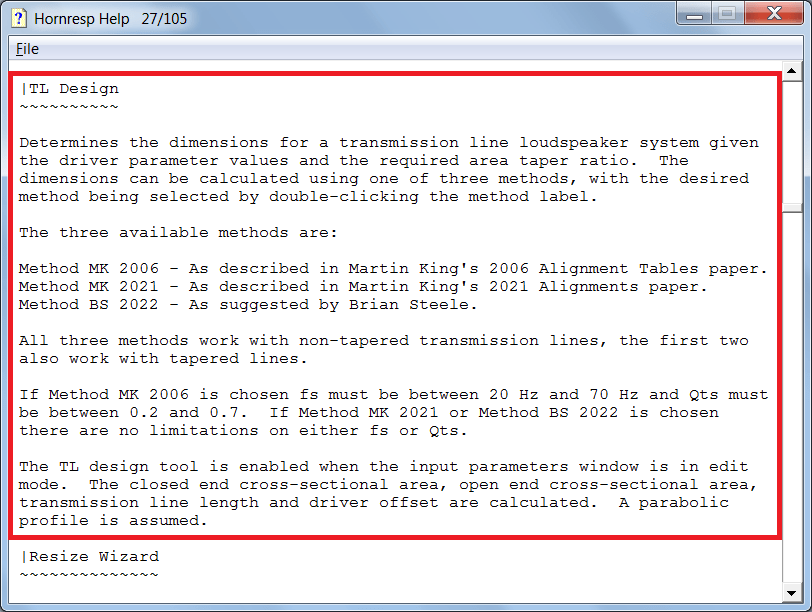Click the 'dimensions can be calculated' line
The width and height of the screenshot is (812, 612).
tap(384, 179)
